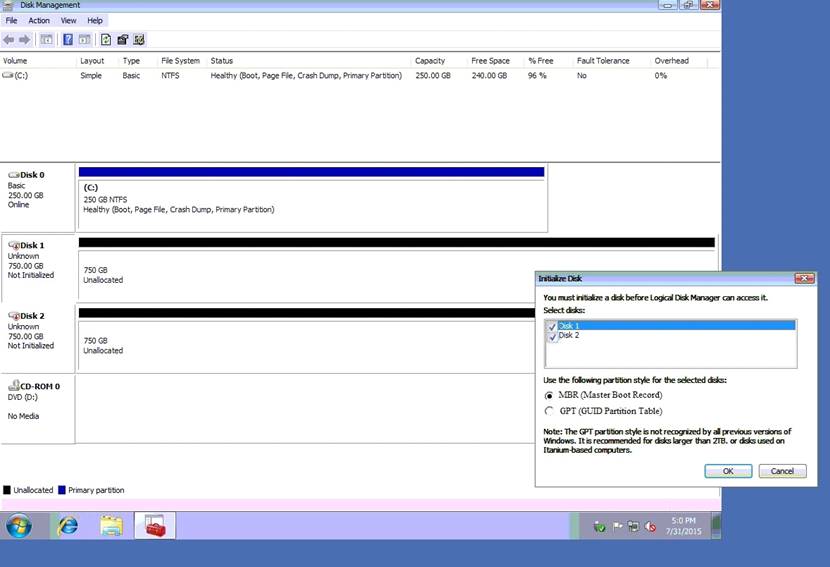
Task: Open Internet Explorer from the taskbar
Action: tap(68, 525)
